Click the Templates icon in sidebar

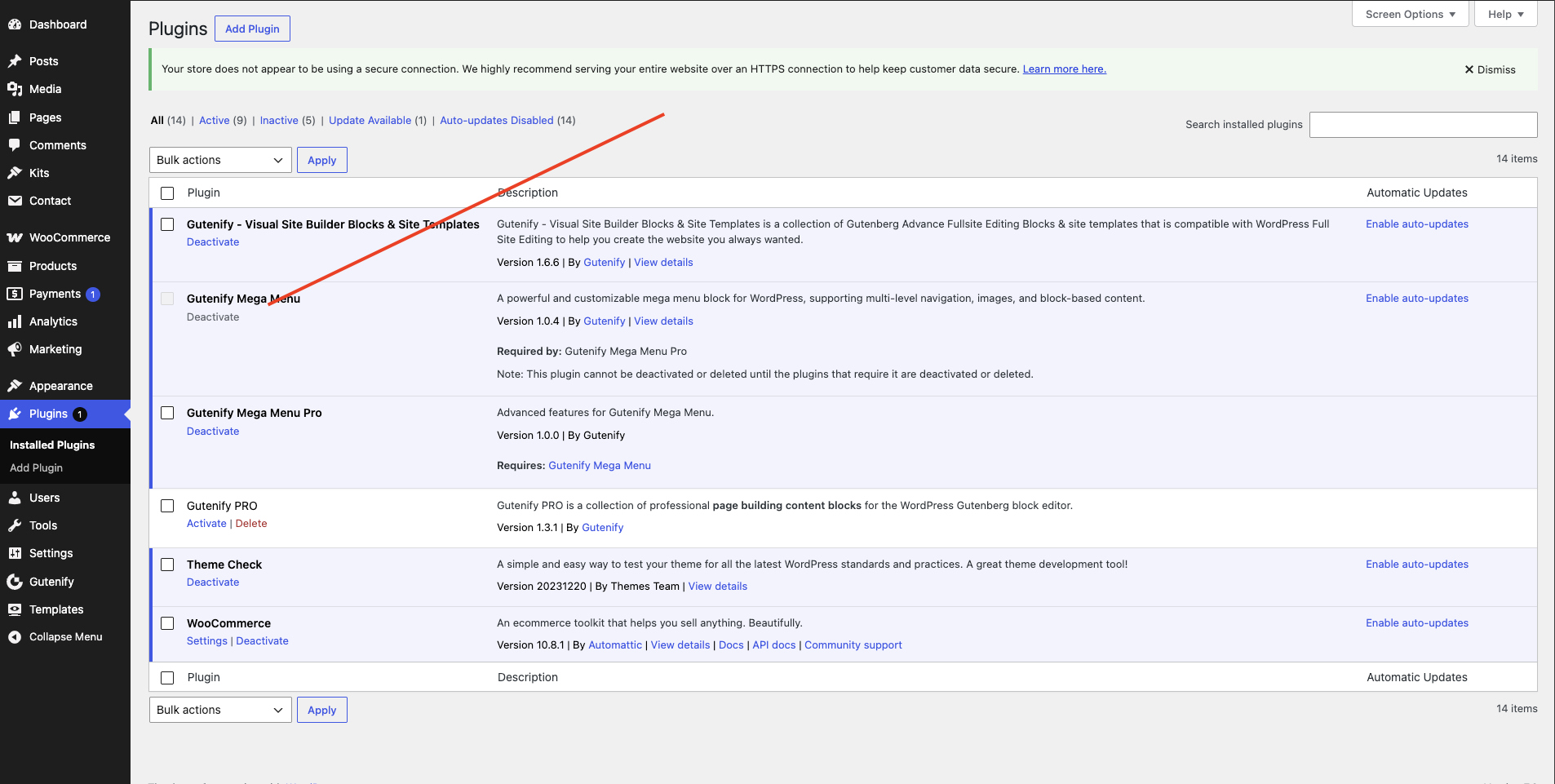click(15, 609)
